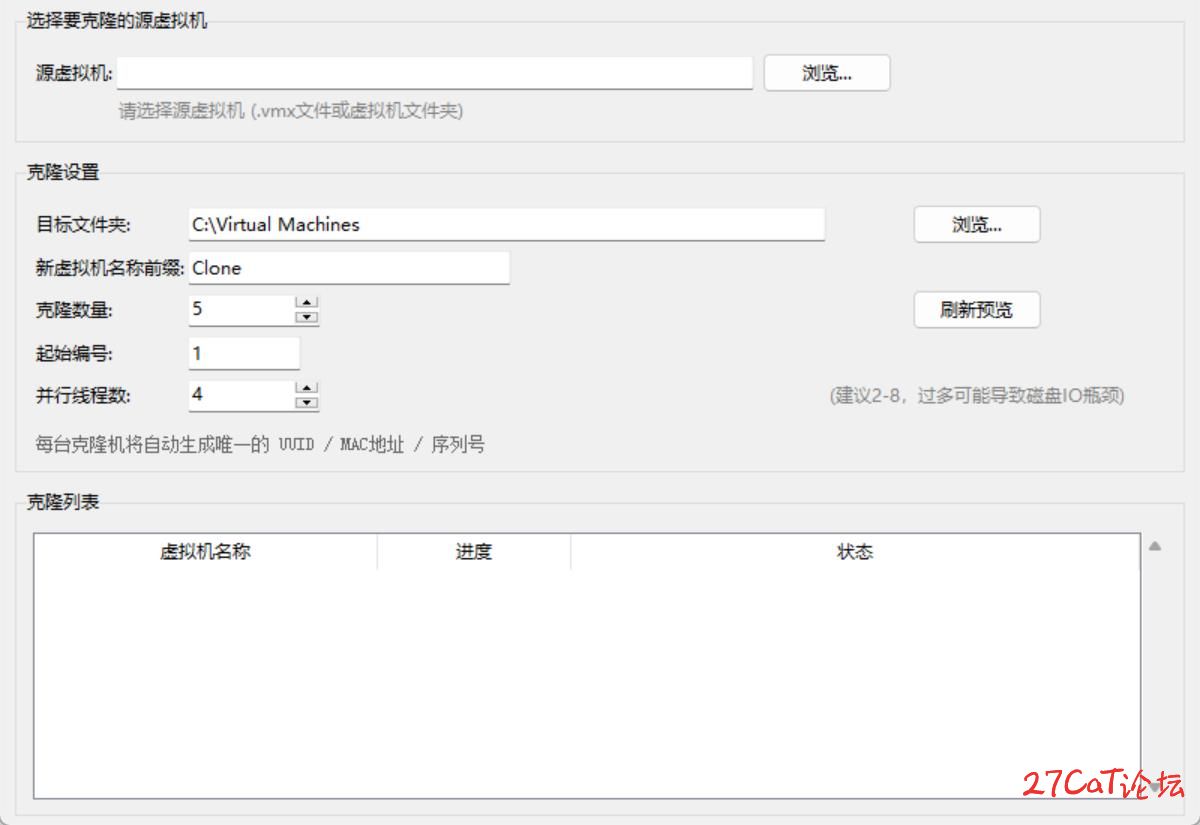The image size is (1200, 825).
Task: Increase parallel threads with up arrow
Action: tap(307, 388)
